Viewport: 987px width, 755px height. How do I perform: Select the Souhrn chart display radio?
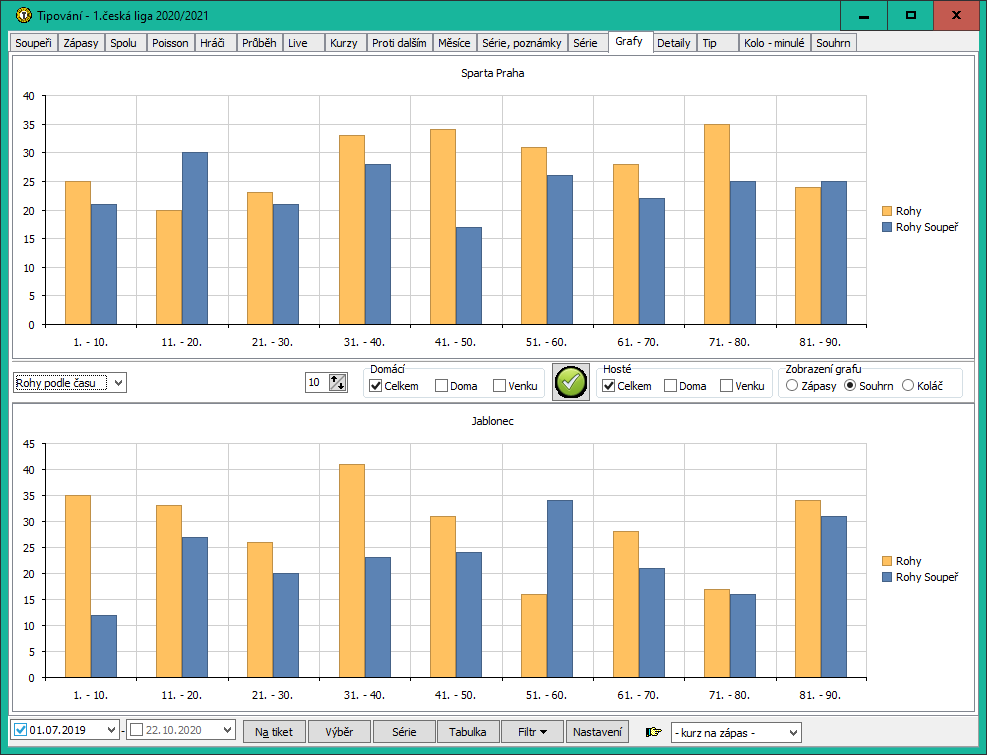pos(850,385)
